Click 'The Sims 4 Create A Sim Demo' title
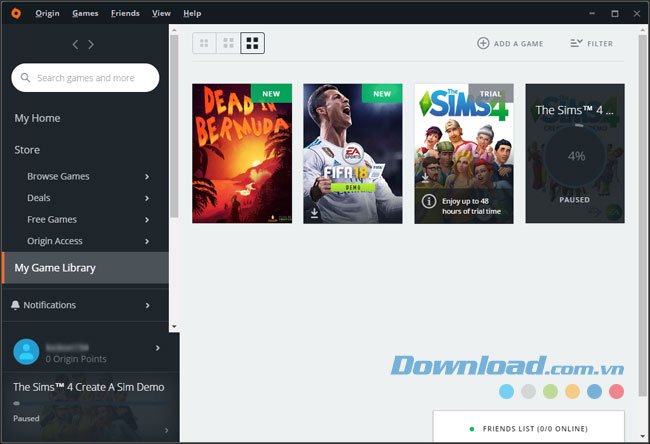Screen dimensions: 650x444 pos(89,387)
